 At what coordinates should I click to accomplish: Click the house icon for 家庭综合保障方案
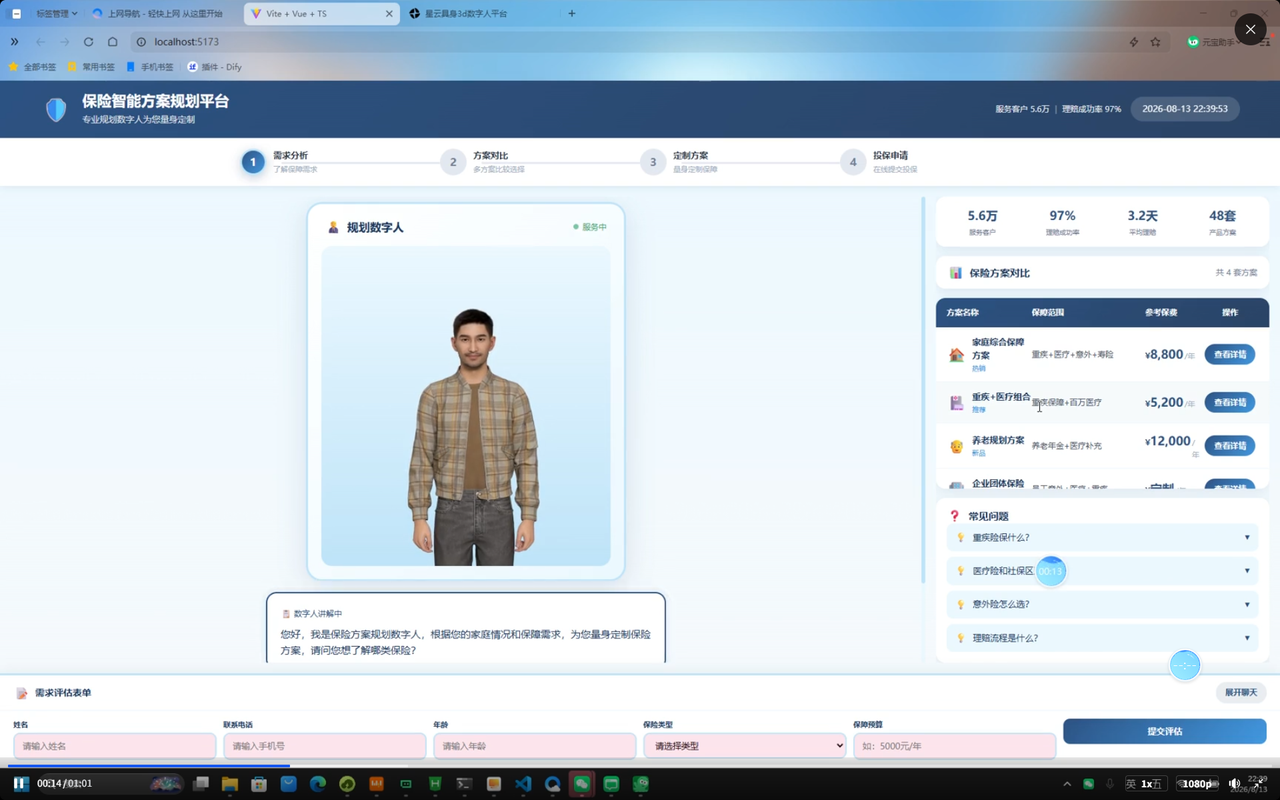[x=956, y=355]
